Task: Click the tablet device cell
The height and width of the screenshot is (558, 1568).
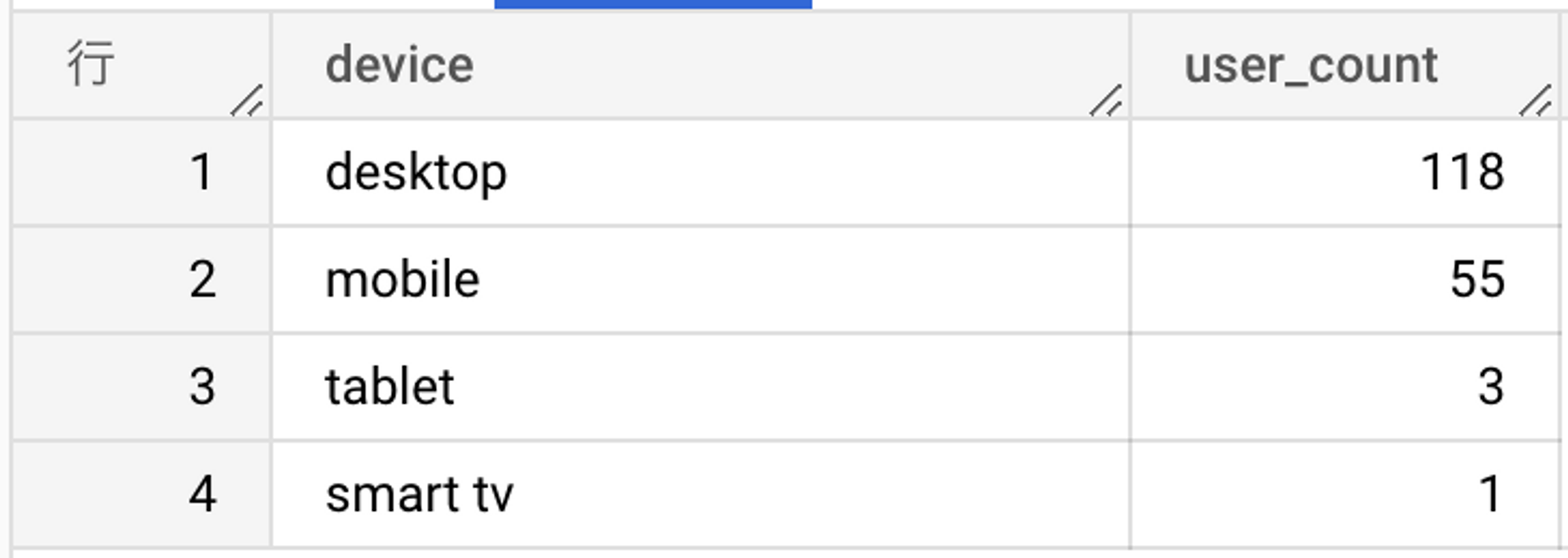Action: pyautogui.click(x=701, y=387)
